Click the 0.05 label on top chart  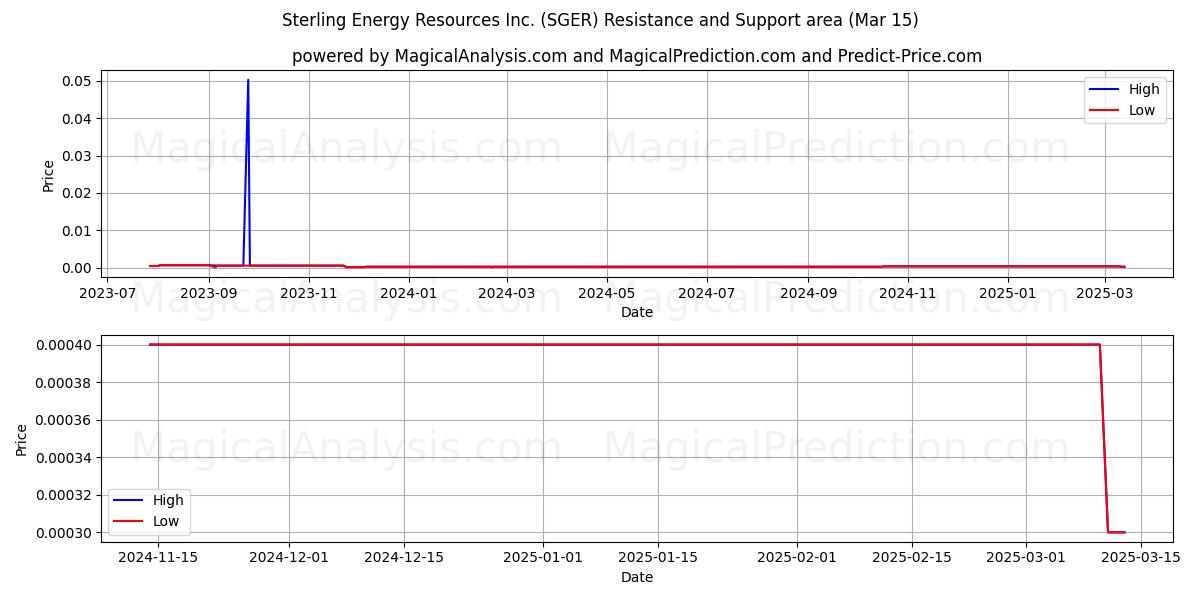(75, 81)
